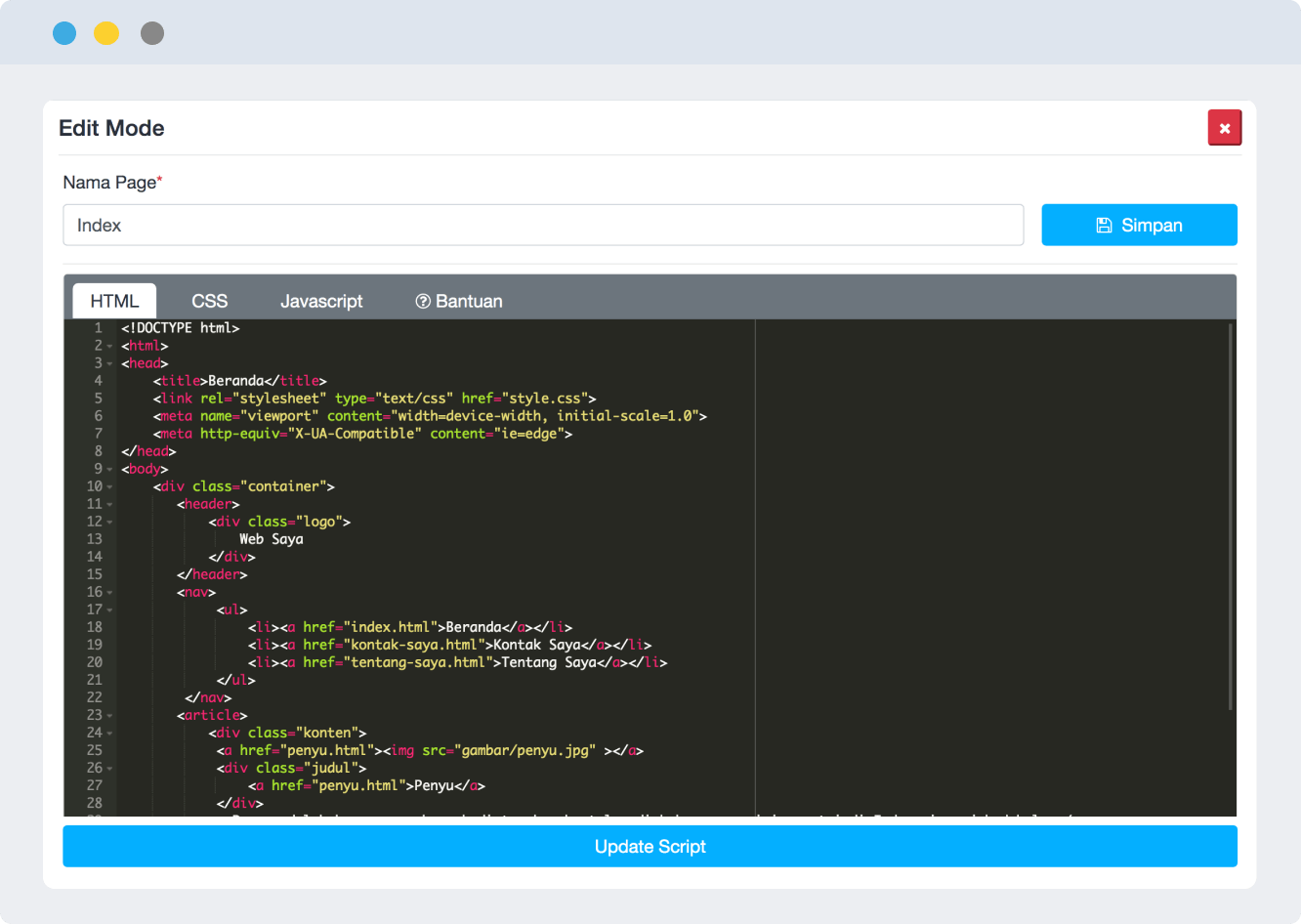Screen dimensions: 1301x924
Task: Fold the container div on line 10
Action: (109, 486)
